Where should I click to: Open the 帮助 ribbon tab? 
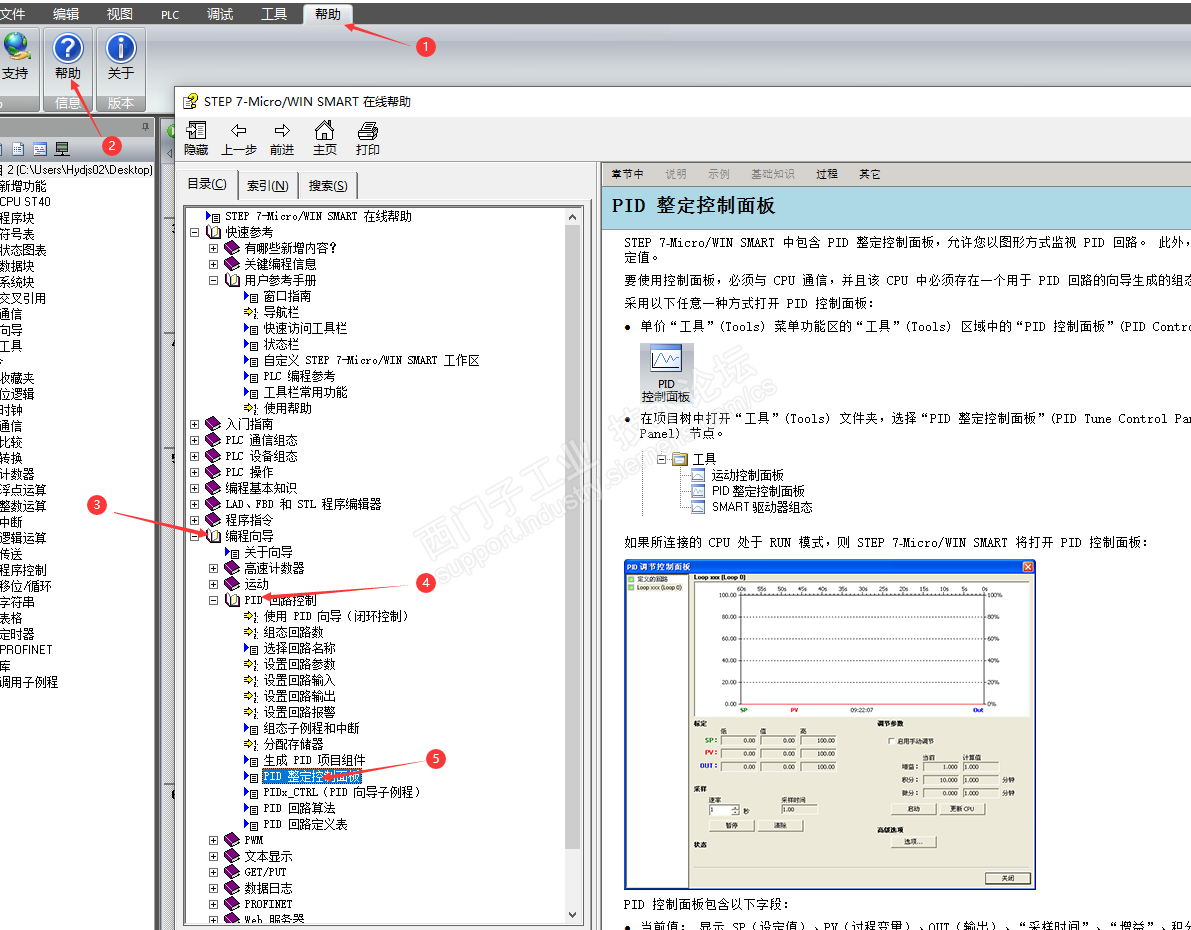pyautogui.click(x=328, y=14)
